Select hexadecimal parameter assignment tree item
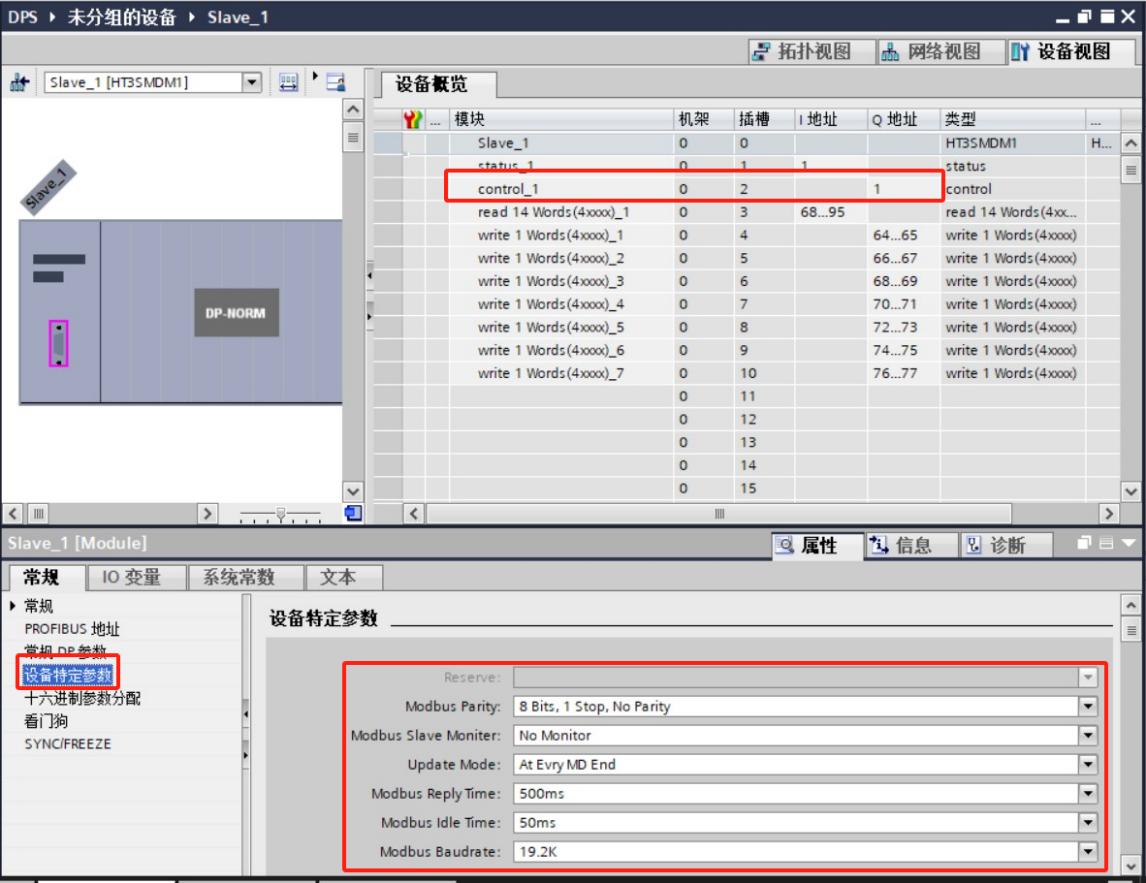 coord(83,698)
